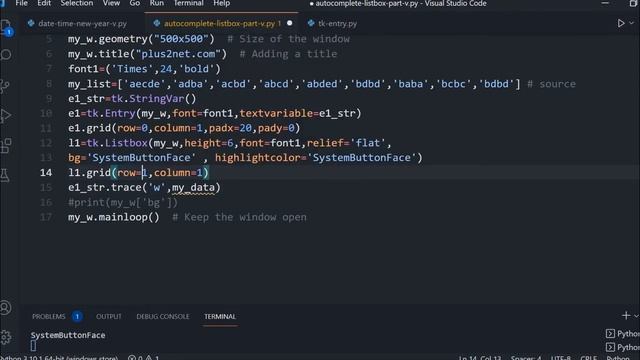Switch to the PROBLEMS panel tab
640x360 pixels.
point(49,316)
